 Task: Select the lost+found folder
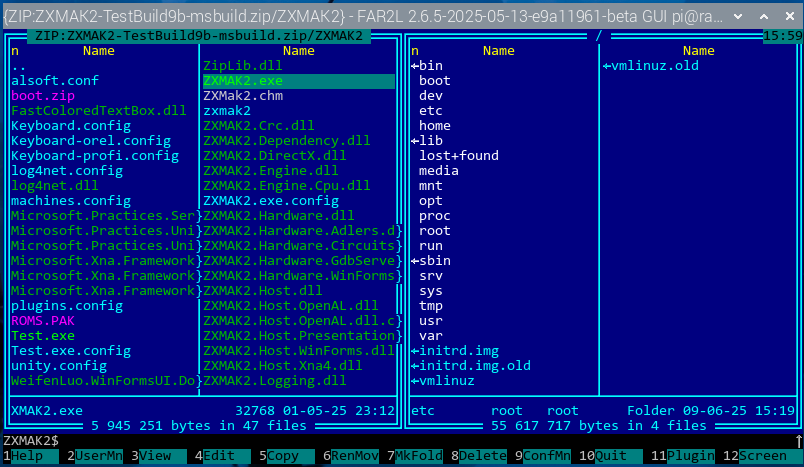click(x=459, y=156)
